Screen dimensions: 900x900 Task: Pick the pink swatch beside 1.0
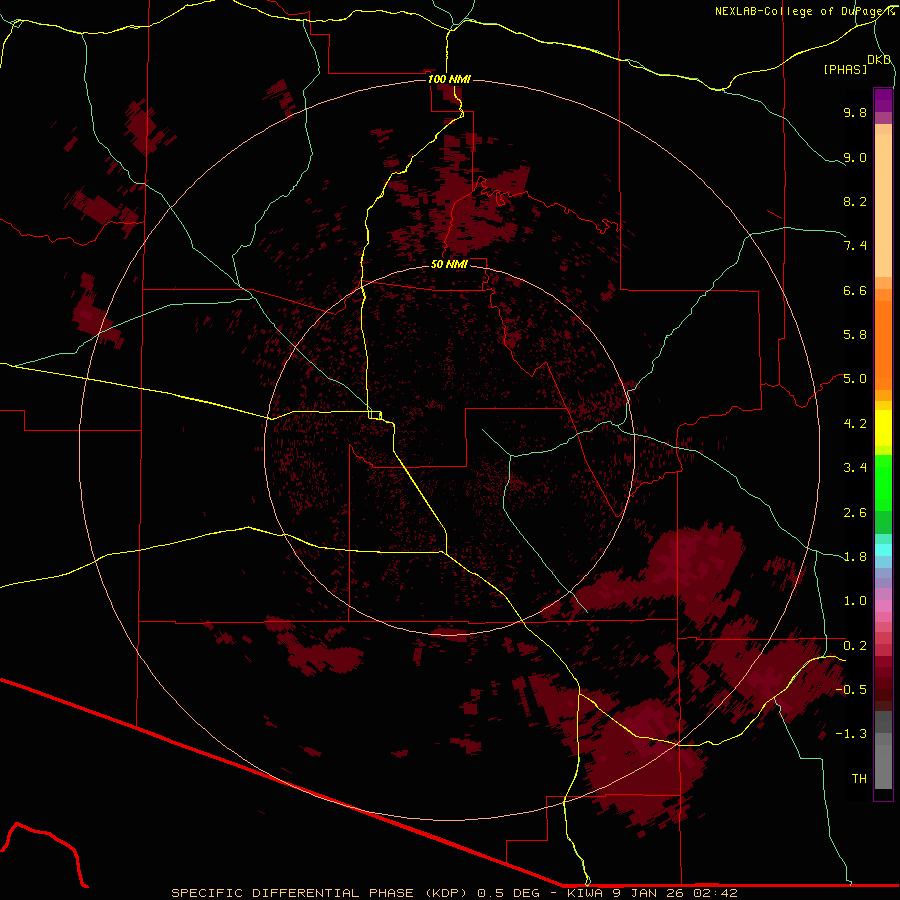coord(883,605)
